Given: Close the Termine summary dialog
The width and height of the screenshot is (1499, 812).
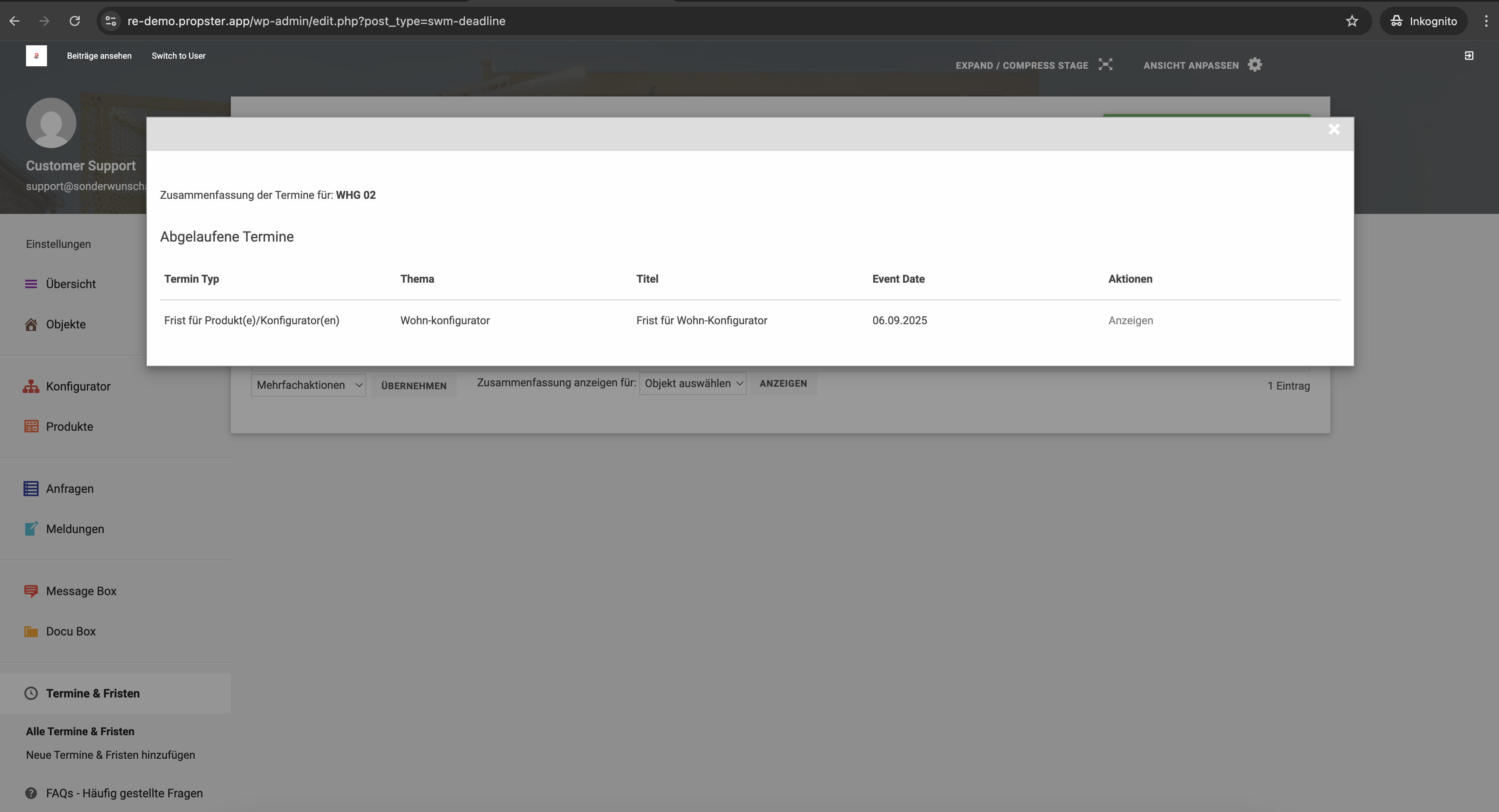Looking at the screenshot, I should point(1334,129).
